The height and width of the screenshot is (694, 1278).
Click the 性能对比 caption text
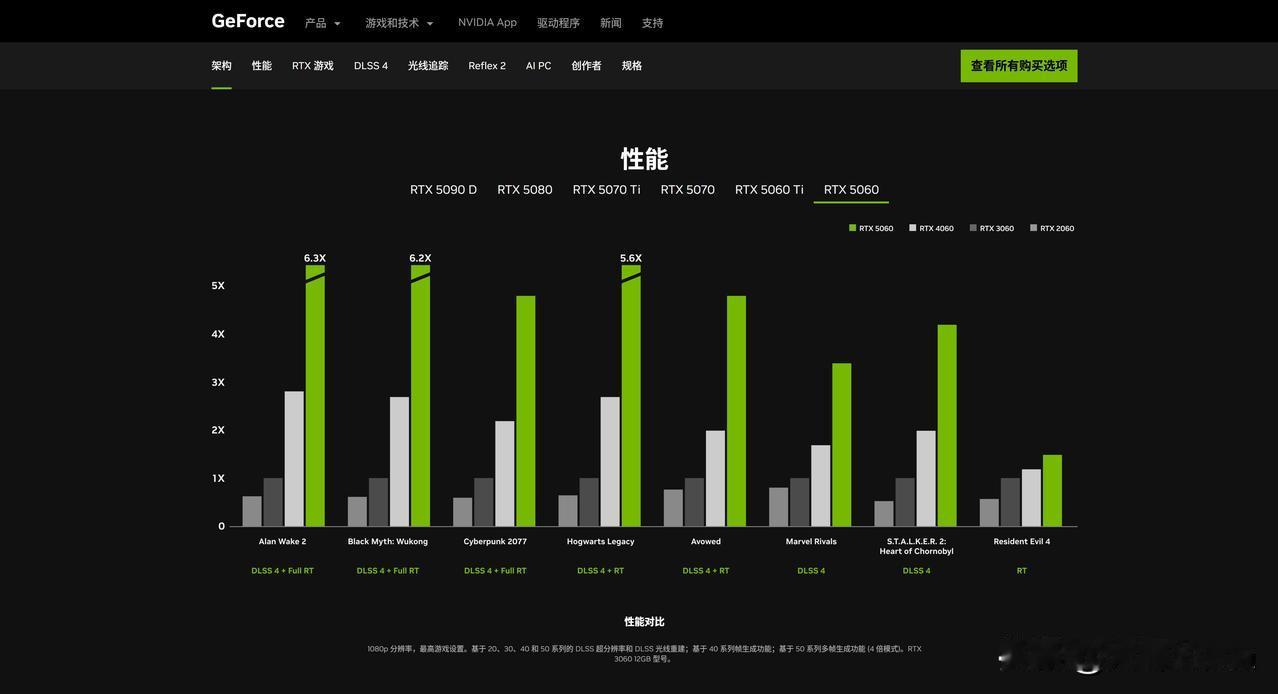tap(644, 622)
